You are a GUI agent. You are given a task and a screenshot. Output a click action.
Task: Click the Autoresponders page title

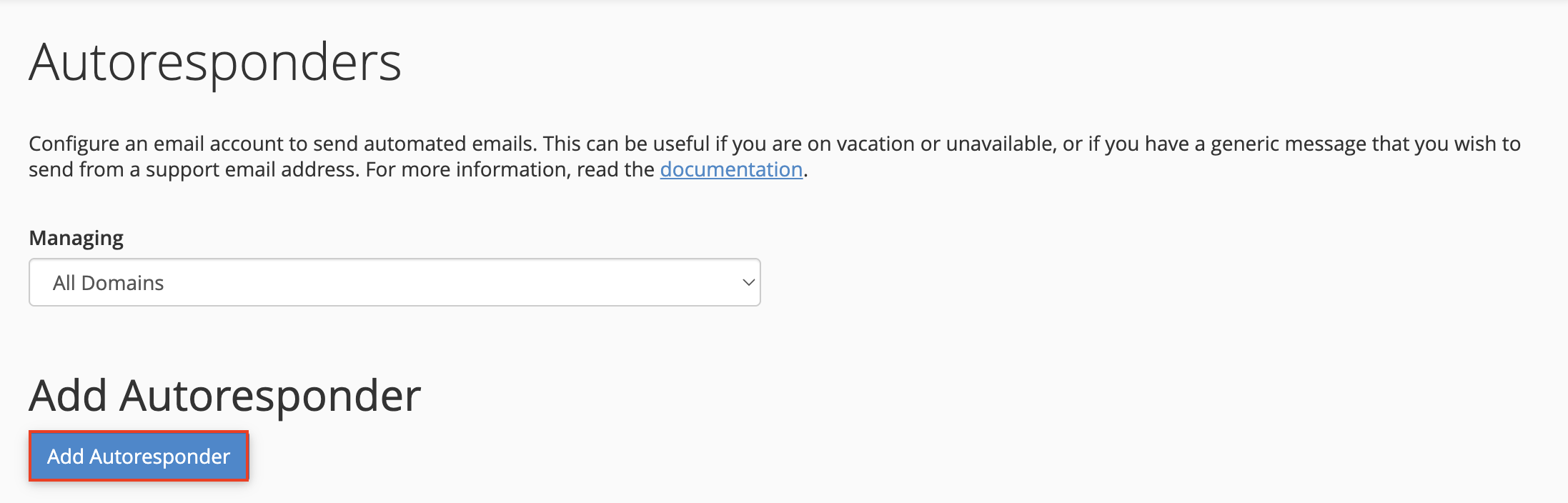tap(215, 63)
